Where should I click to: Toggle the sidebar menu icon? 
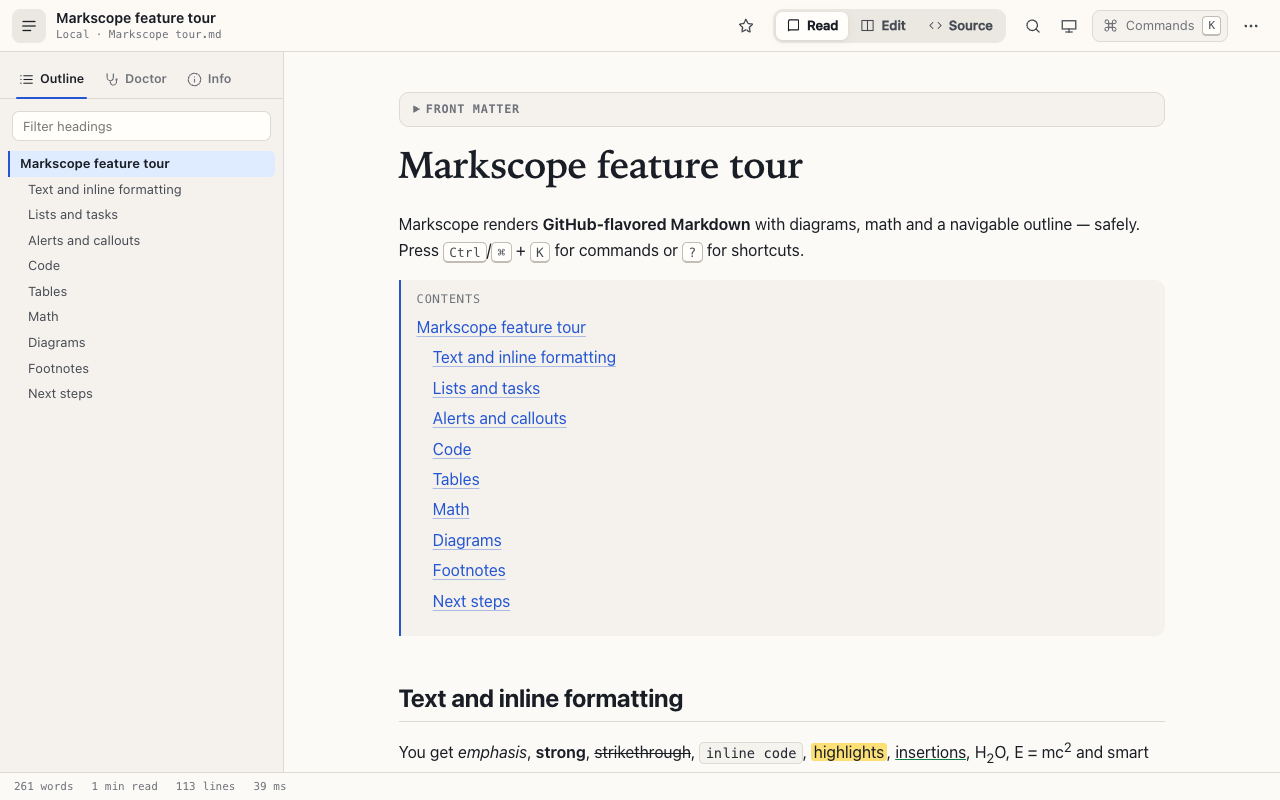[x=29, y=26]
